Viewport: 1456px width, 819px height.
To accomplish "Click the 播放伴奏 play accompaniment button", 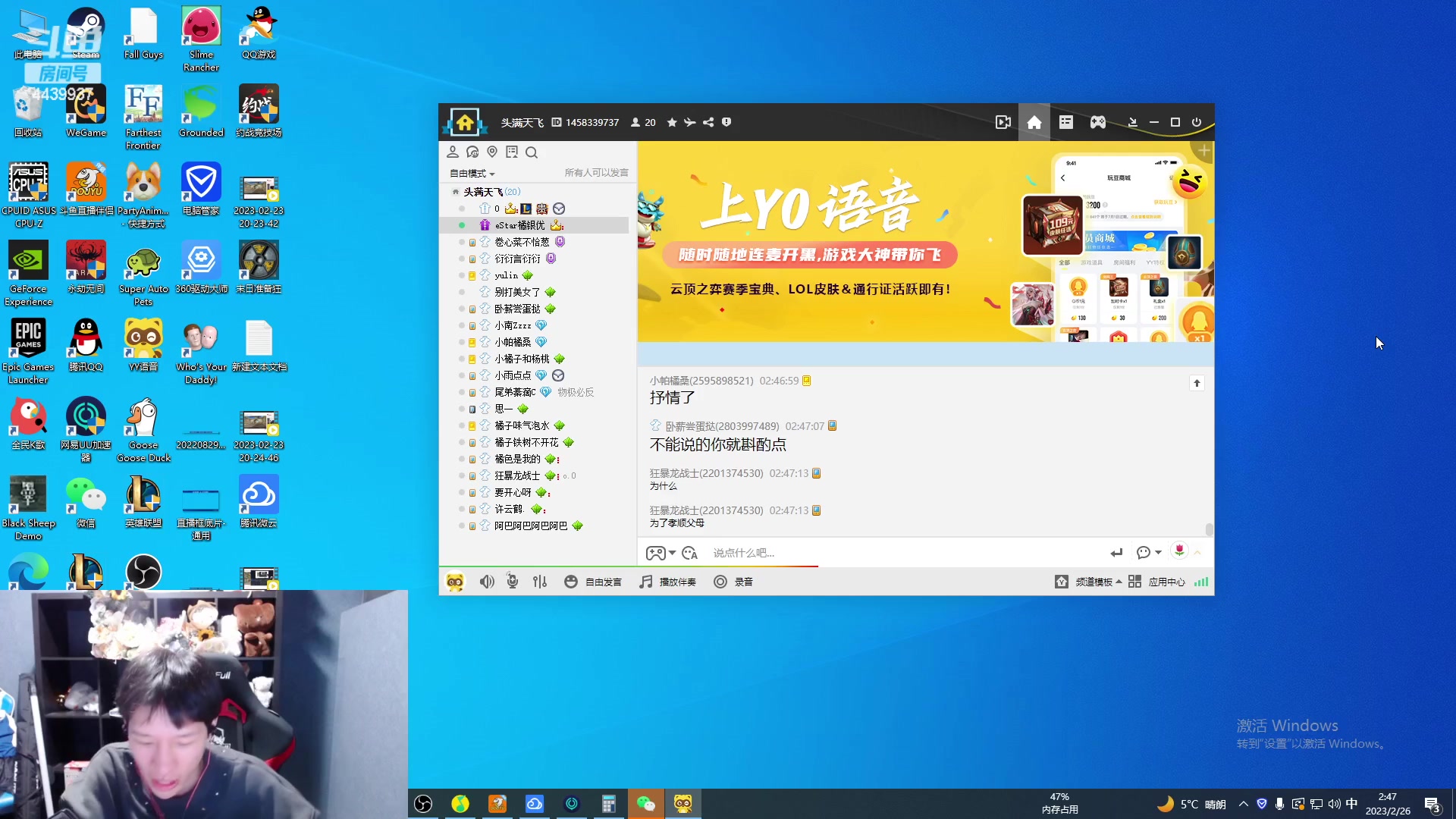I will pyautogui.click(x=667, y=582).
